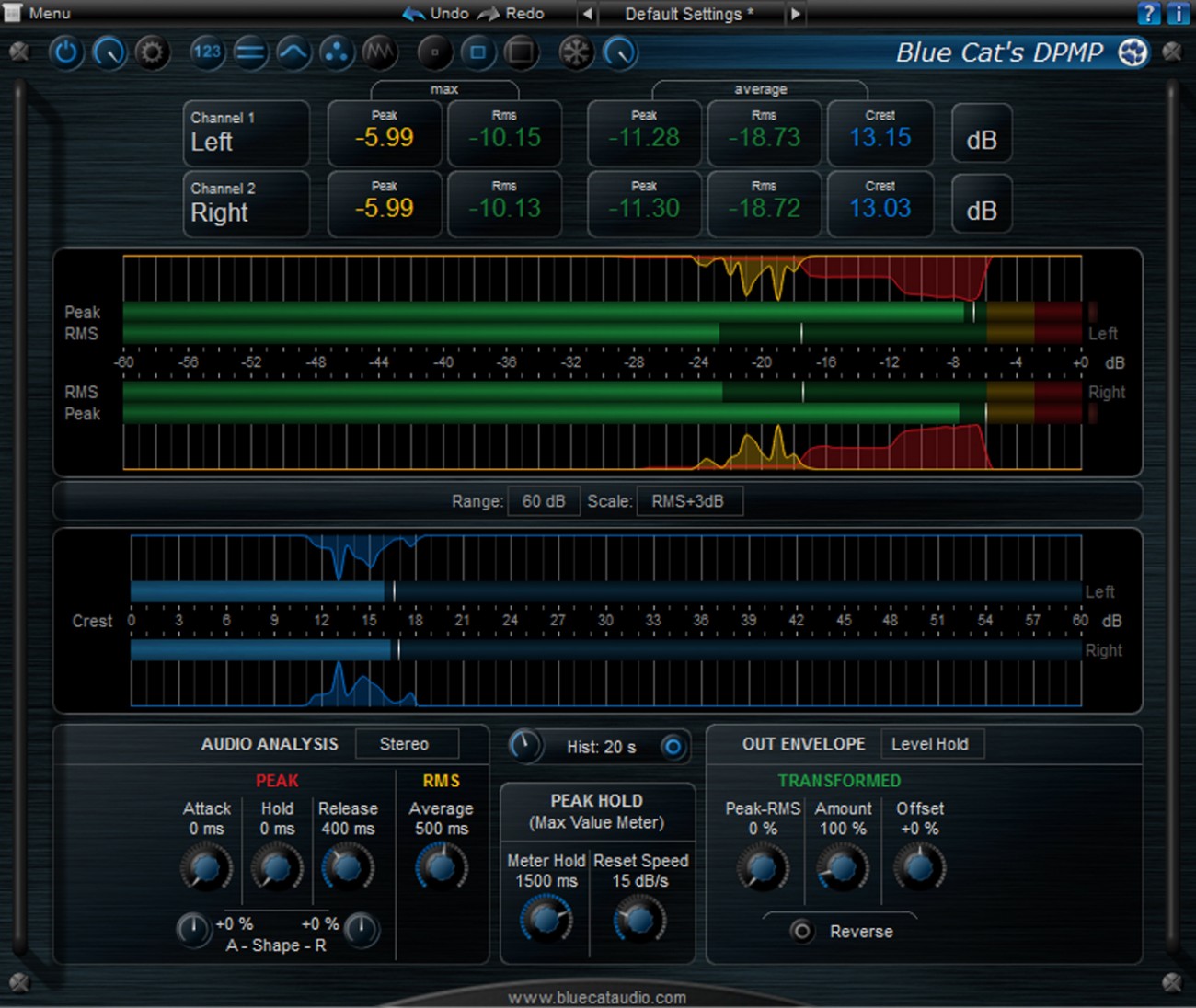Viewport: 1196px width, 1008px height.
Task: Open the Stereo audio analysis dropdown
Action: click(x=406, y=744)
